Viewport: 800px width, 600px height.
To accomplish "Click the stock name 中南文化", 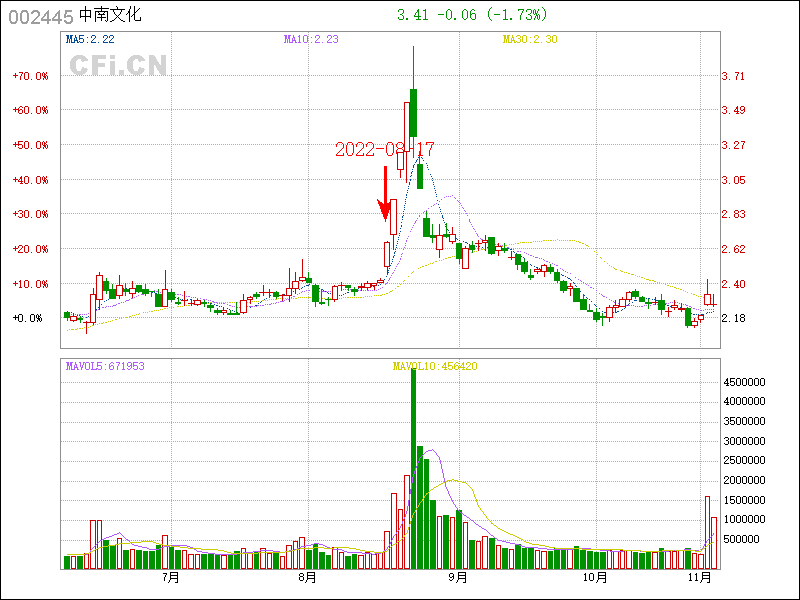I will point(110,16).
